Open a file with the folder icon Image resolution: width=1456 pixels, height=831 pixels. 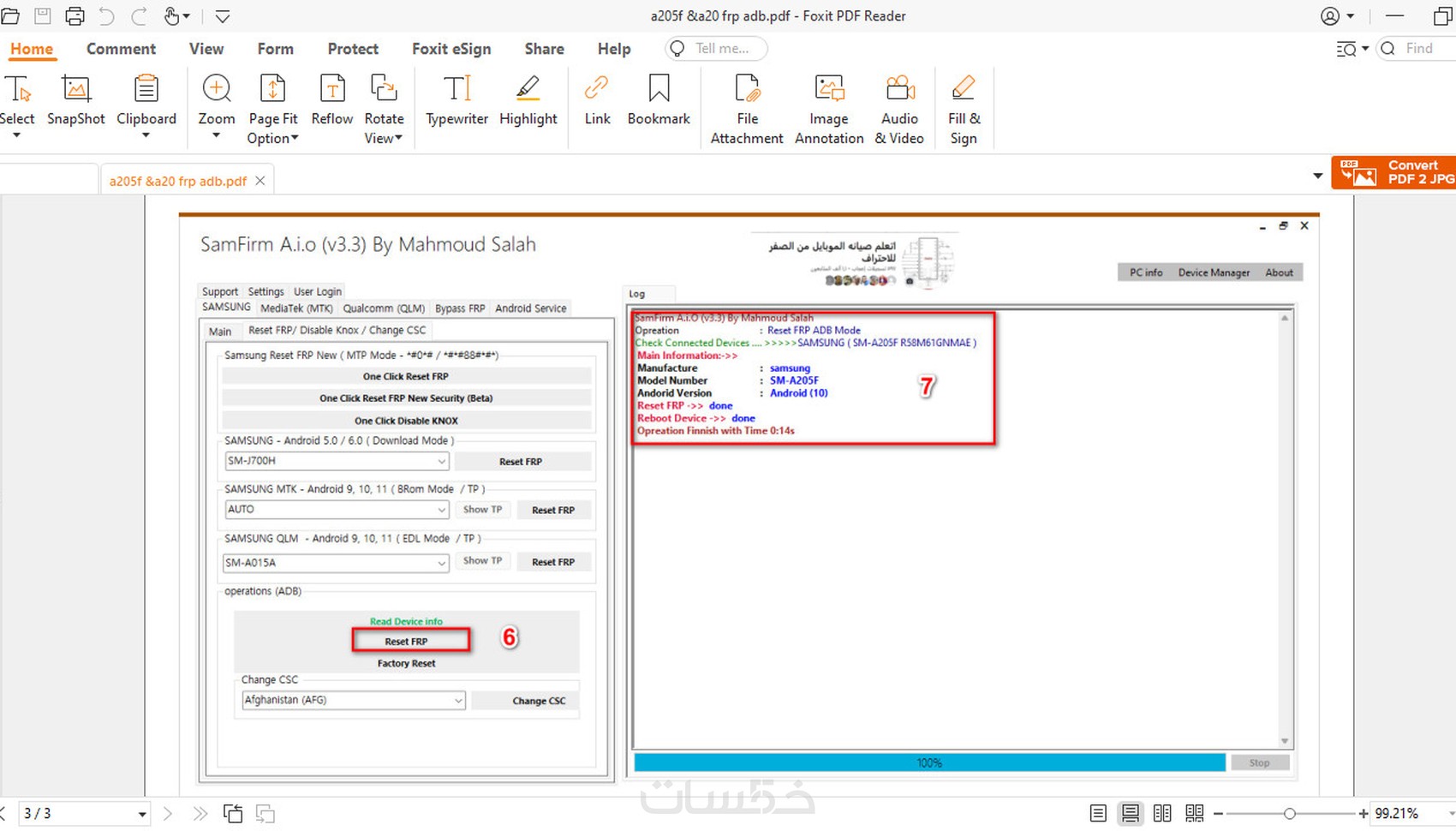click(x=10, y=16)
